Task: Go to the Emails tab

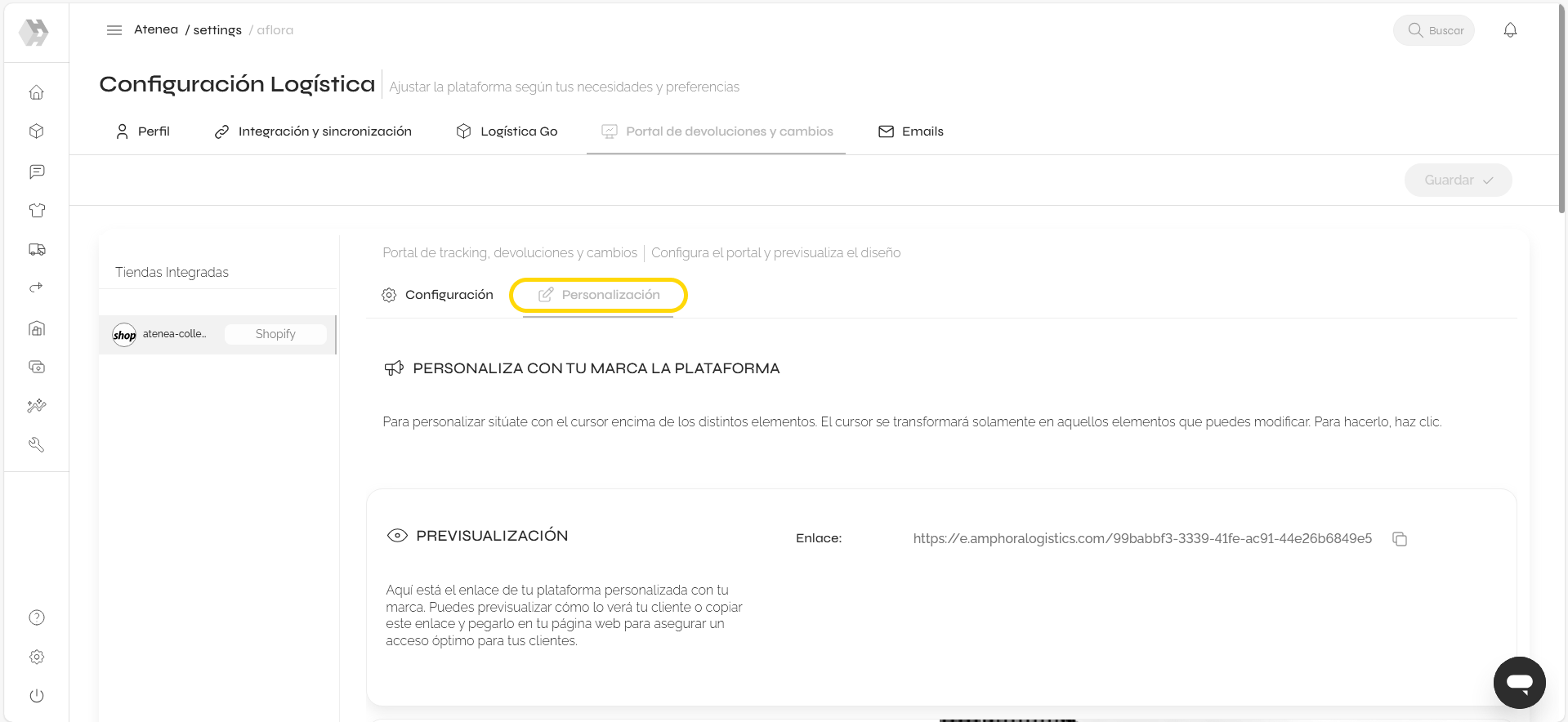Action: (x=911, y=131)
